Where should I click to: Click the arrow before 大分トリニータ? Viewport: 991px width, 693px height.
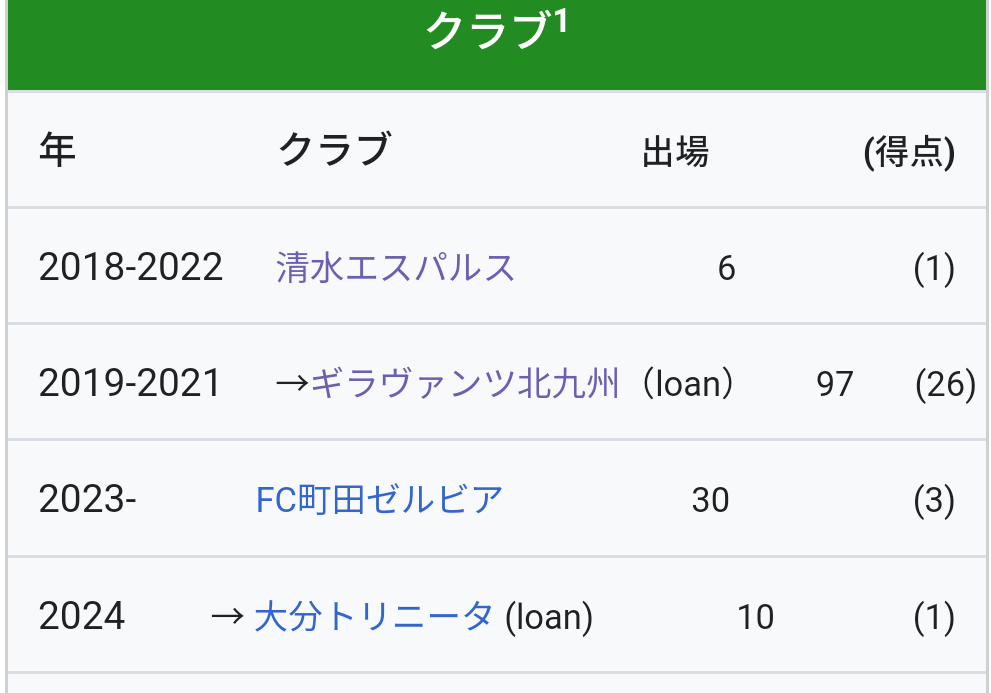click(228, 616)
